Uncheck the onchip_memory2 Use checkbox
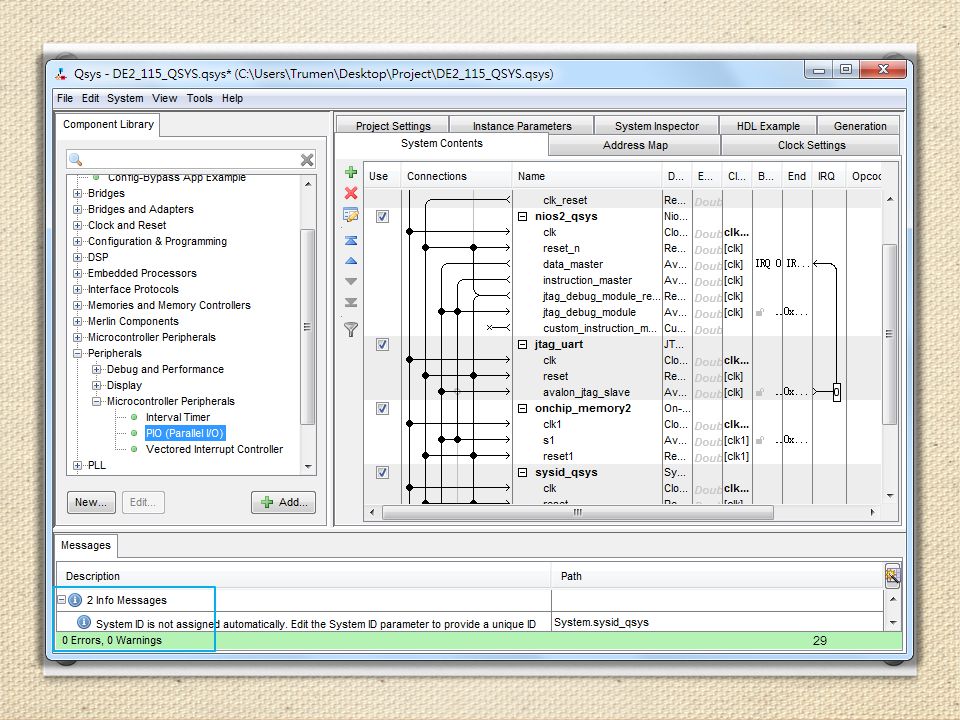Screen dimensions: 960x720 [382, 408]
